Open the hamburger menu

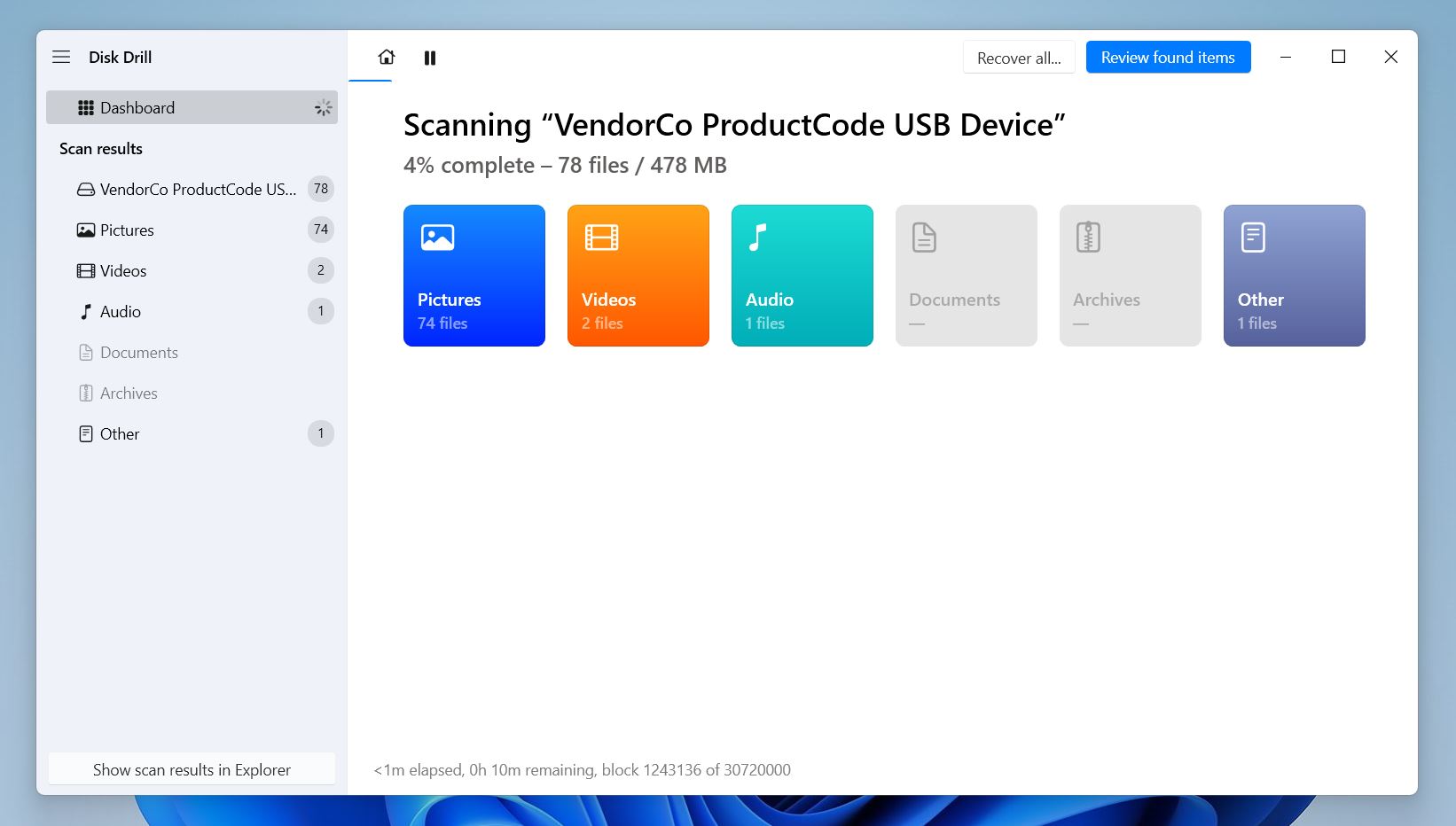61,58
